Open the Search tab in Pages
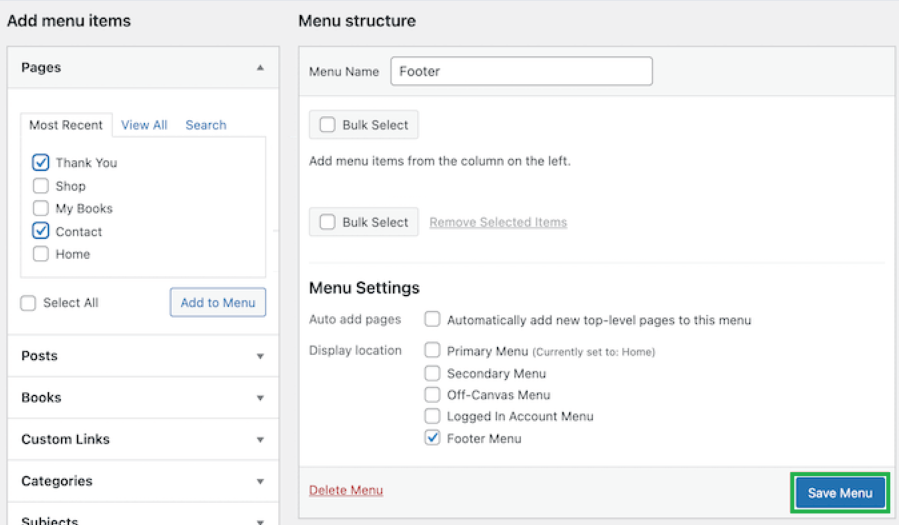The image size is (899, 525). [x=205, y=125]
